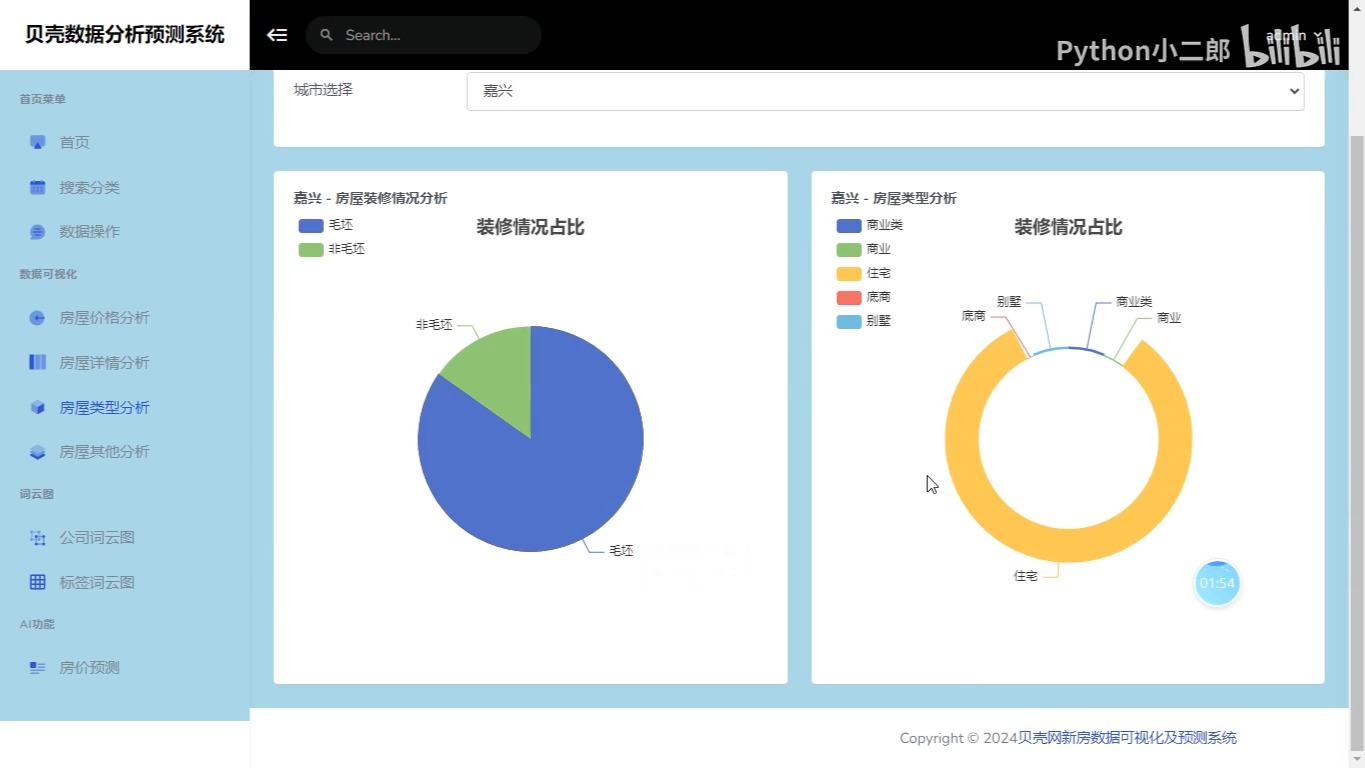The width and height of the screenshot is (1365, 768).
Task: Hide the 非毛坯 series via its legend
Action: 332,249
